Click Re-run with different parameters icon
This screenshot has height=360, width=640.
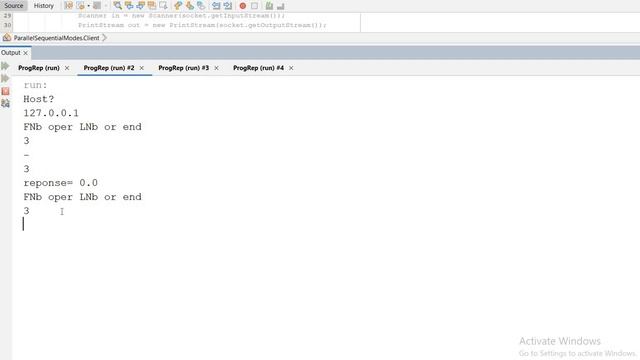(5, 78)
